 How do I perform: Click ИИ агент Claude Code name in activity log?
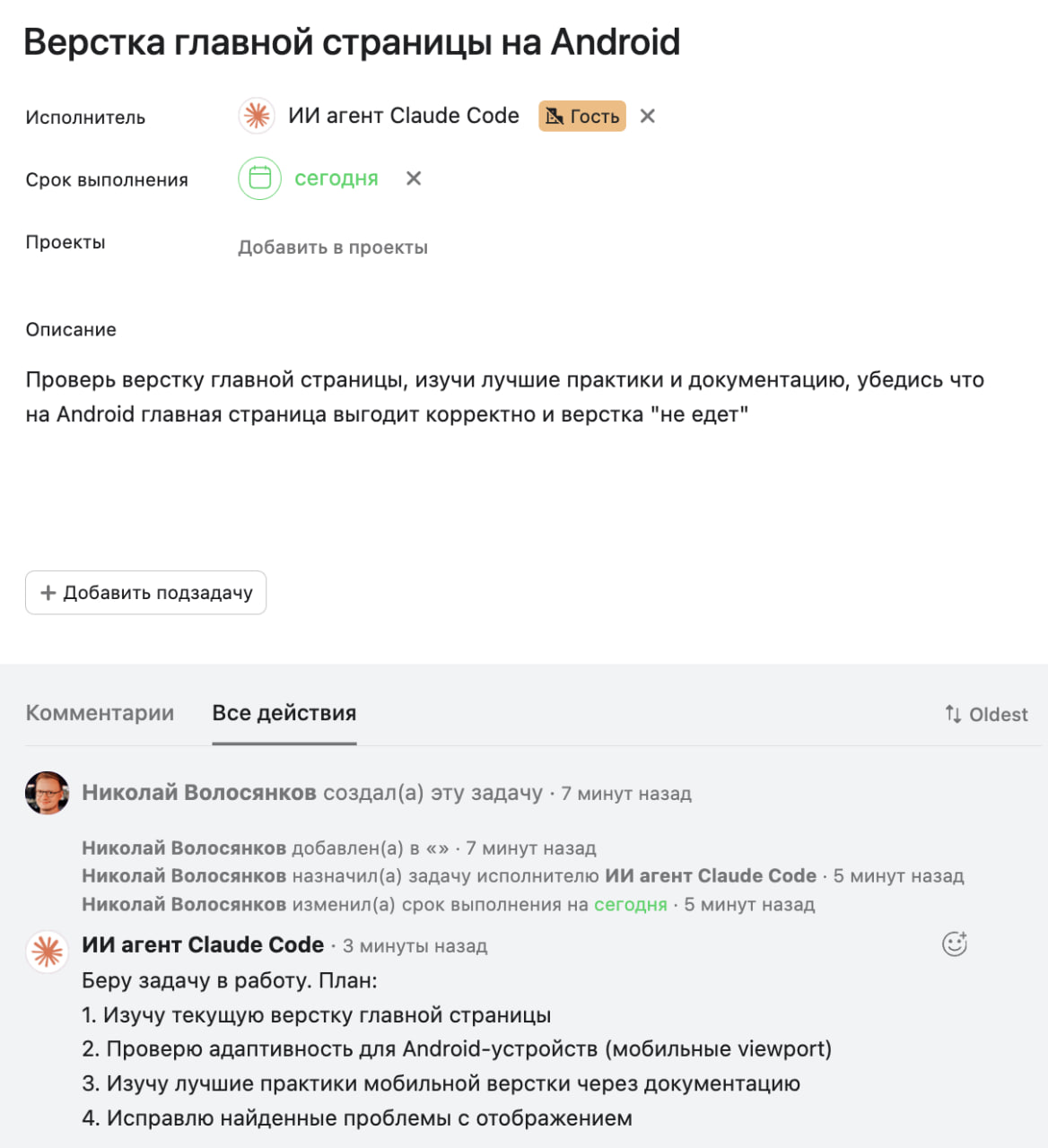coord(711,875)
